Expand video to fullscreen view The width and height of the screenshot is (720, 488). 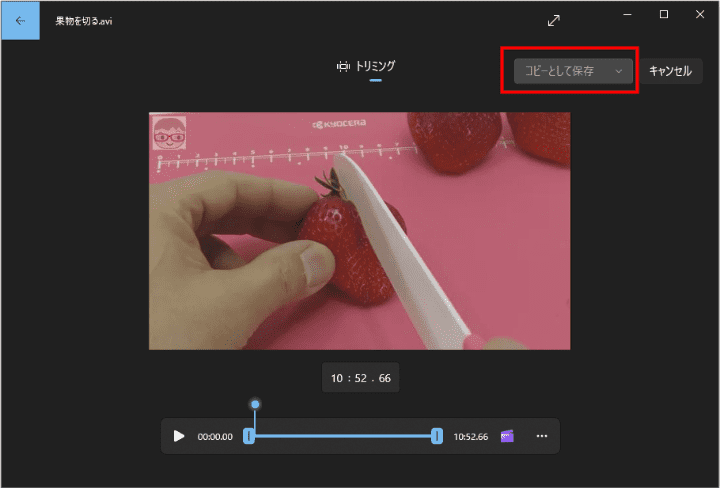pos(554,21)
